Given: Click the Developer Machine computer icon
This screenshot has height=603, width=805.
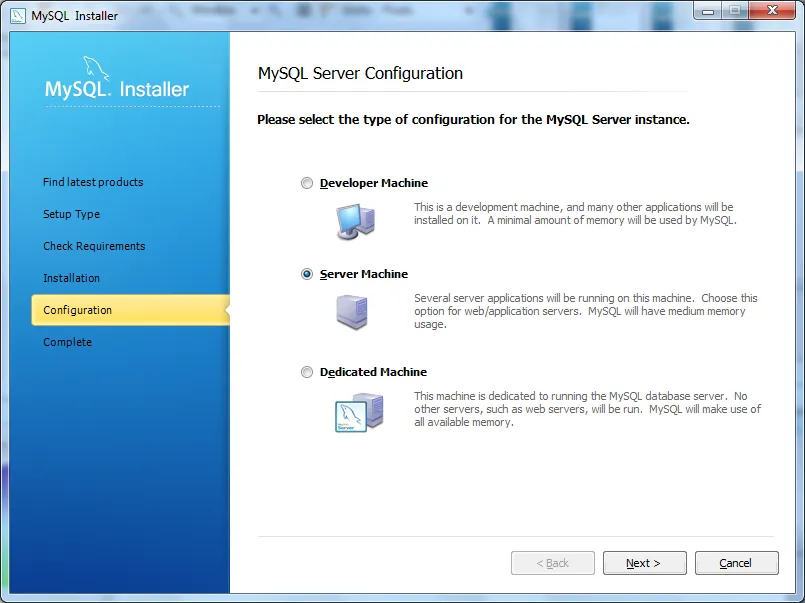Looking at the screenshot, I should pyautogui.click(x=355, y=221).
